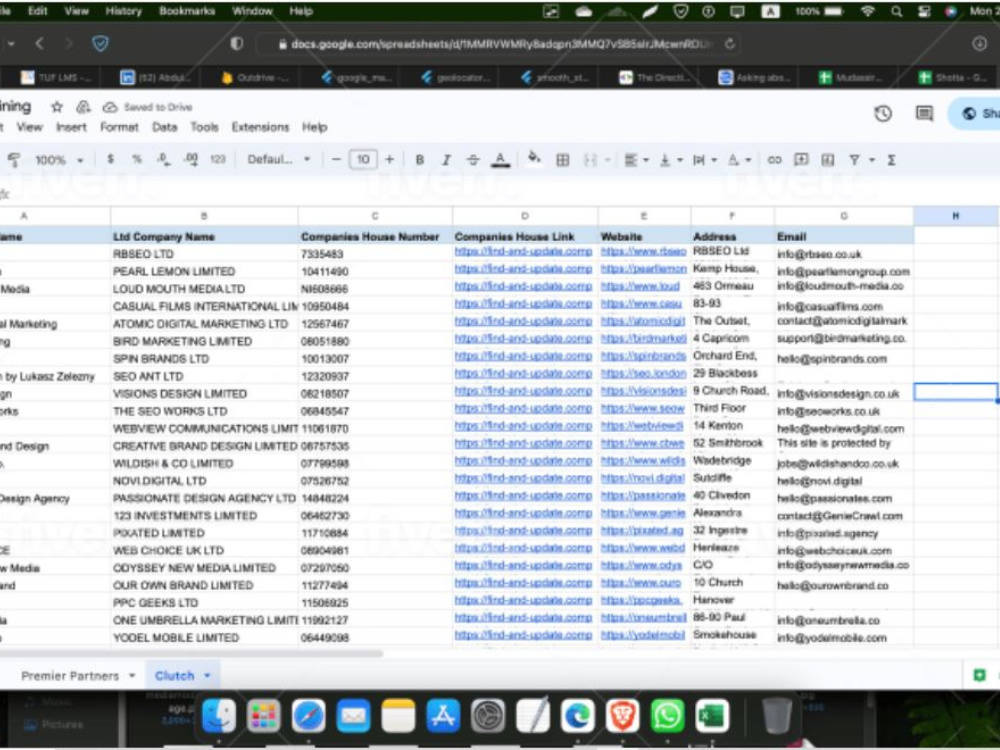
Task: Open Premier Partners tab dropdown arrow
Action: tap(132, 675)
